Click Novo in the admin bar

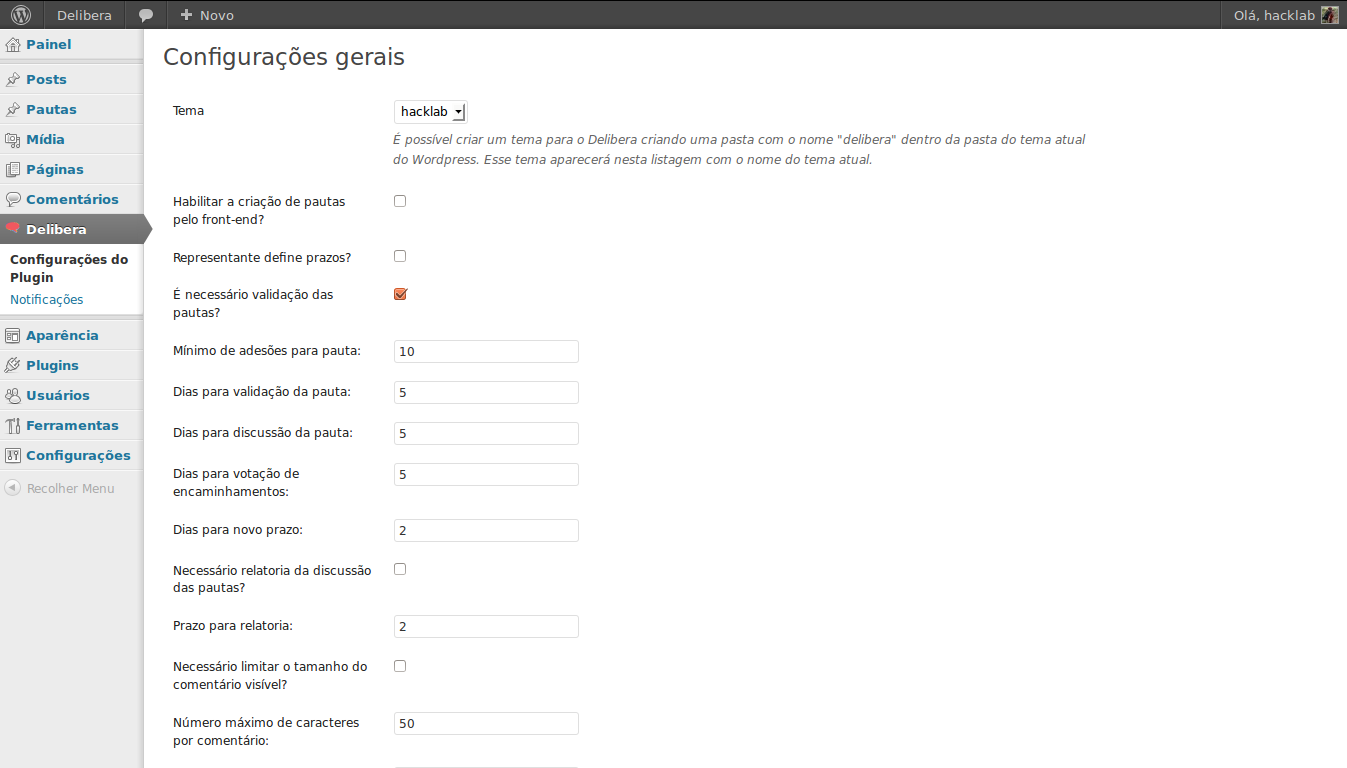[217, 15]
